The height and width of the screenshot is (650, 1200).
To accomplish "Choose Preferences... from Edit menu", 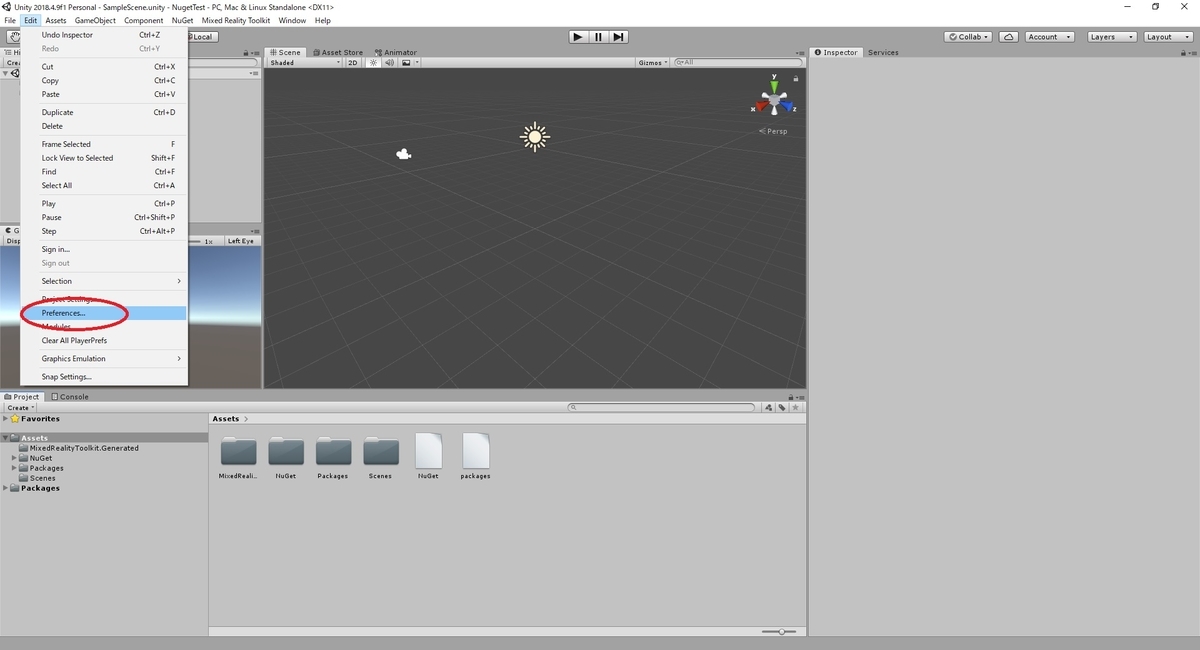I will pyautogui.click(x=104, y=313).
